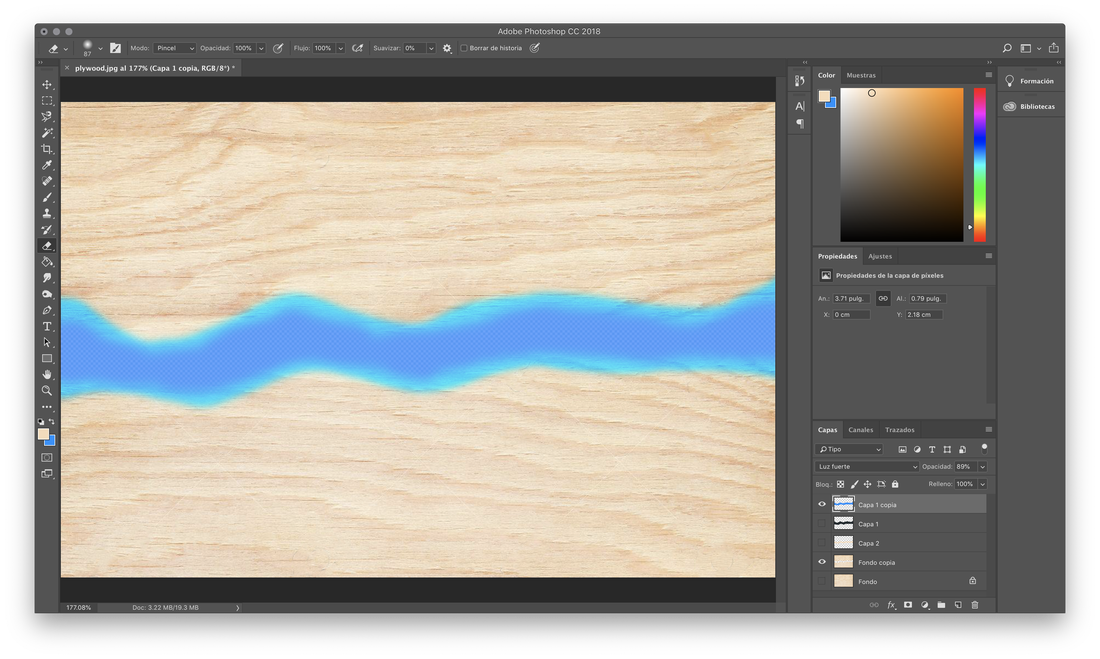1100x659 pixels.
Task: Show the Capa 2 layer
Action: [x=821, y=542]
